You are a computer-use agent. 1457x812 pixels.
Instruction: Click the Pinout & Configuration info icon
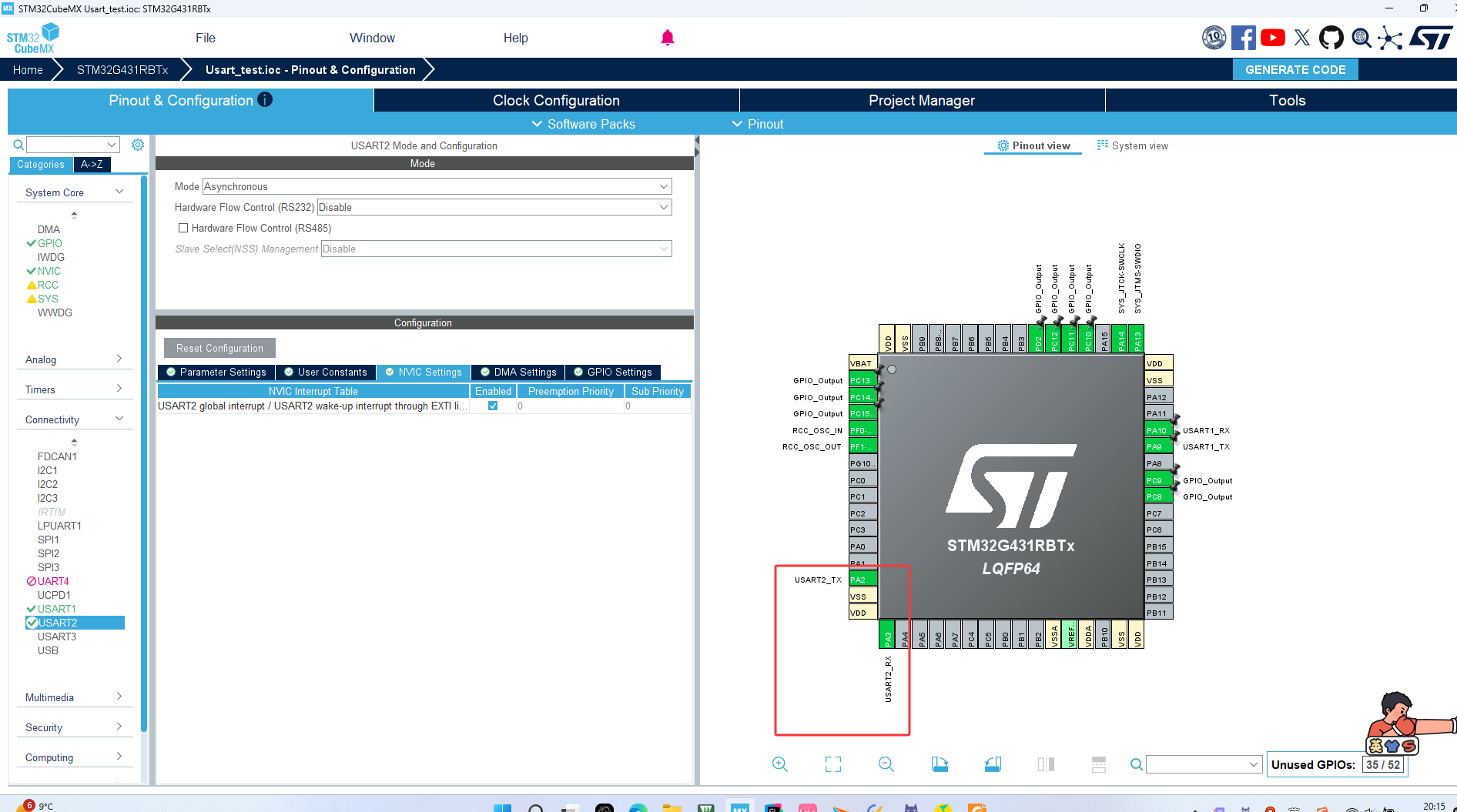[x=265, y=99]
